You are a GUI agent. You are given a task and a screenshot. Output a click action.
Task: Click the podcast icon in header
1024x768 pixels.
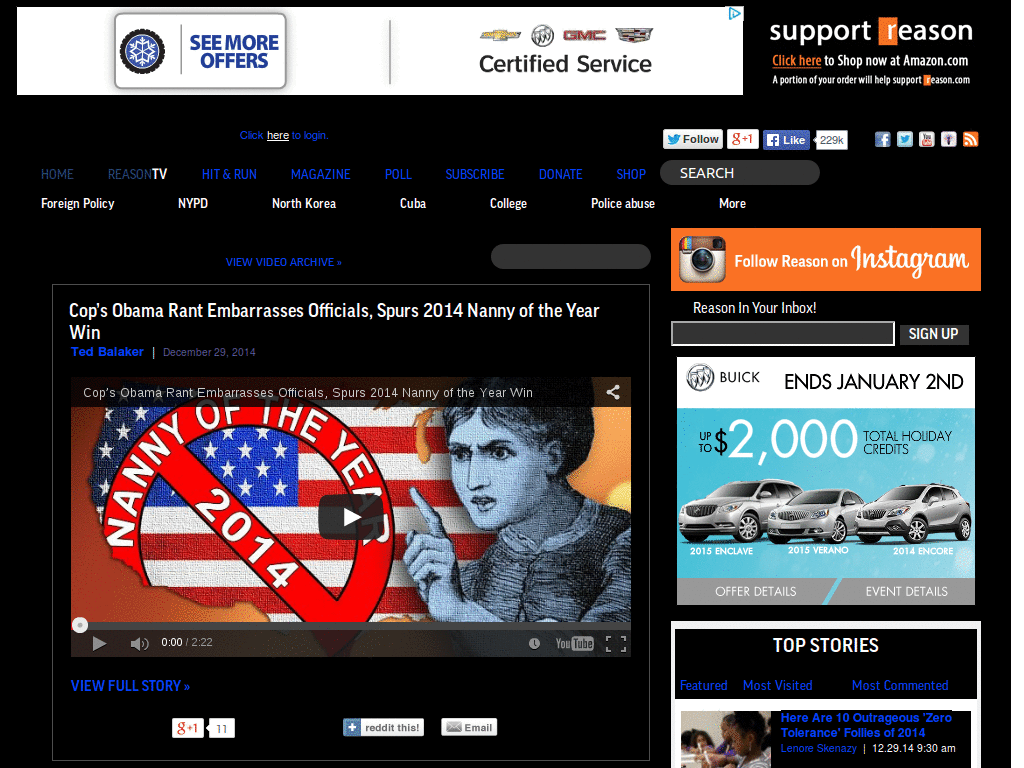(949, 140)
